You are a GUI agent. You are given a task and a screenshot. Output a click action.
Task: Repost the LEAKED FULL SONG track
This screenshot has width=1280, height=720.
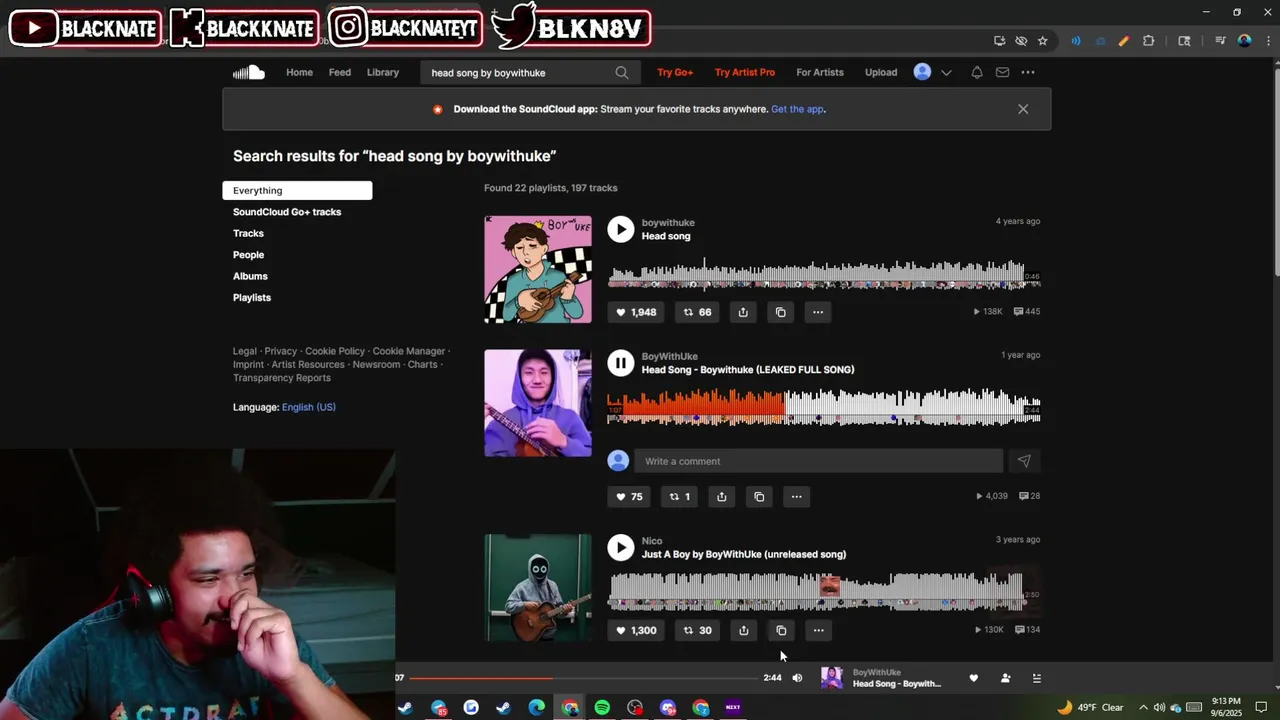click(680, 496)
